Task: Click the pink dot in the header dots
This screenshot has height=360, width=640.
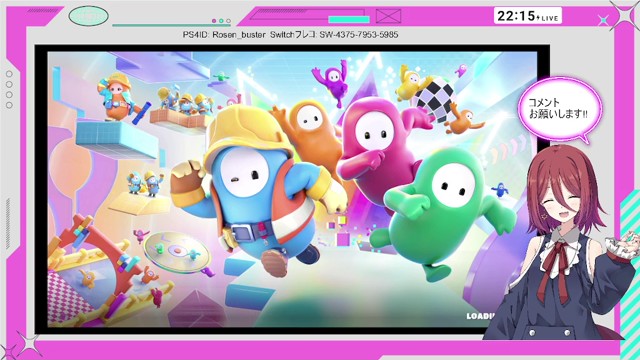Action: pyautogui.click(x=214, y=21)
